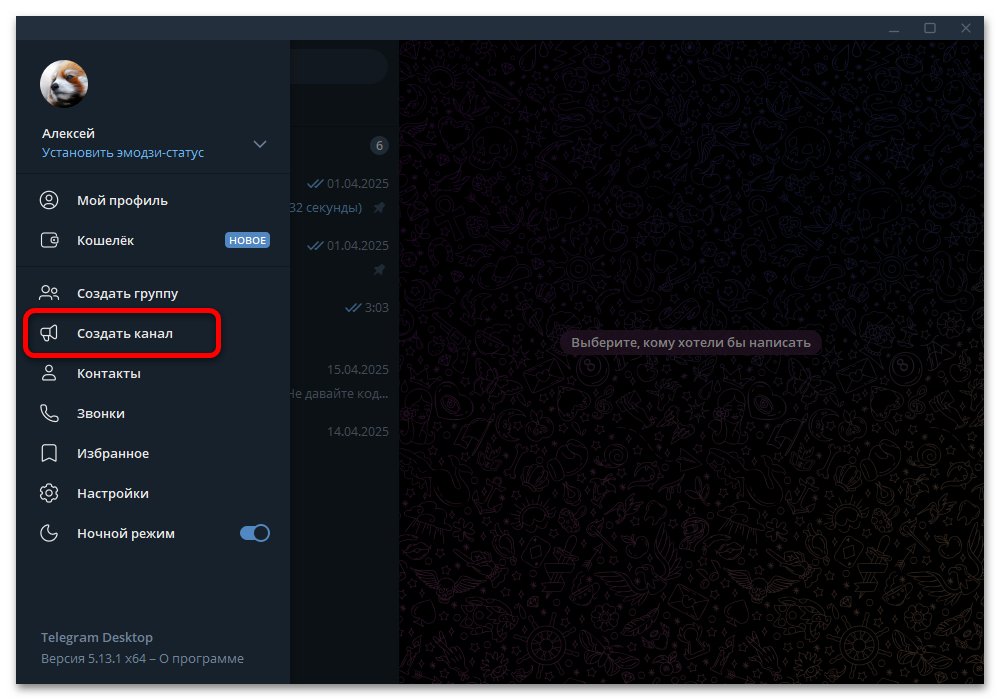Open Мой профиль menu item
The width and height of the screenshot is (1000, 700).
pyautogui.click(x=153, y=200)
